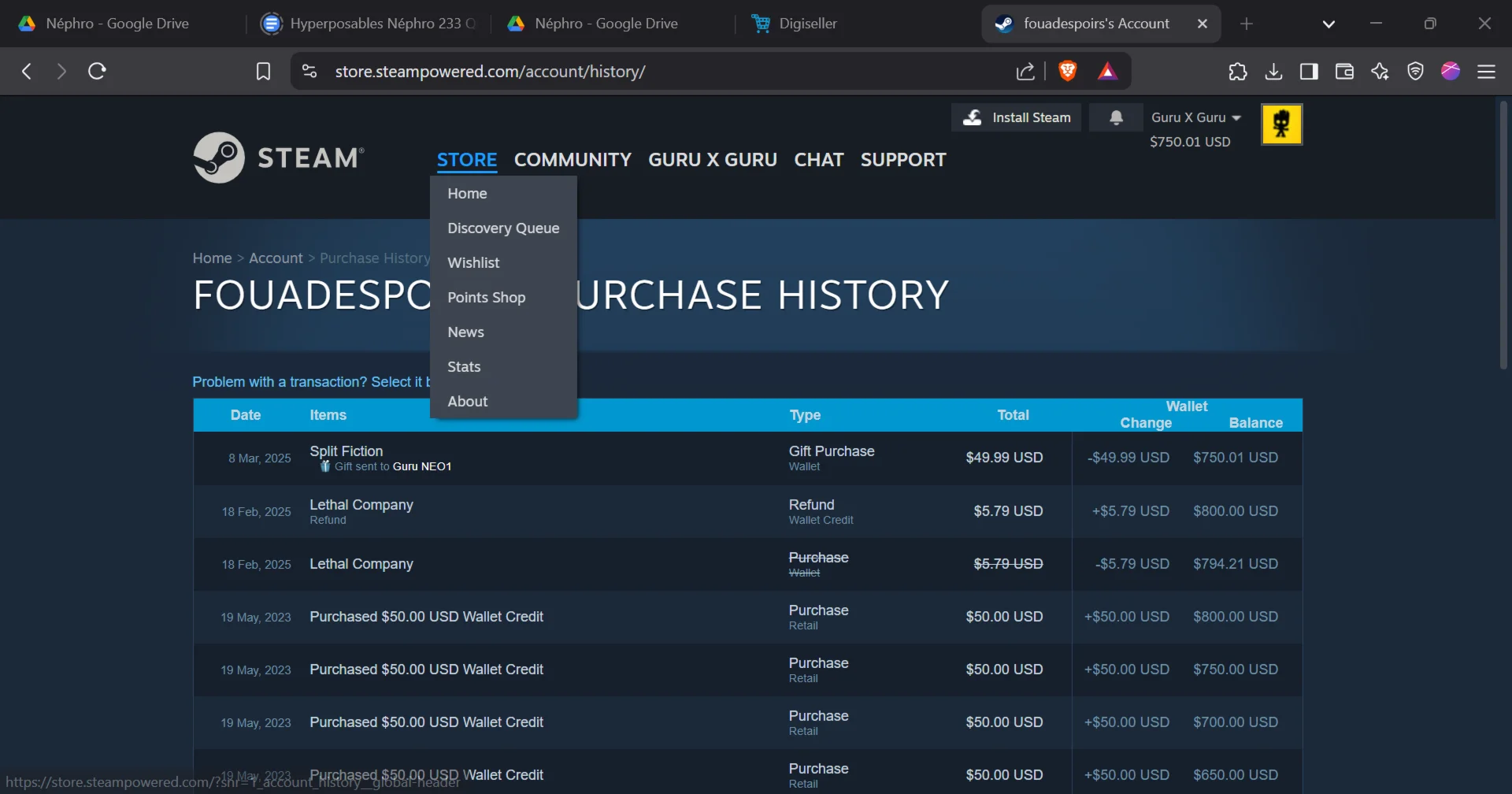Open the CHAT link in Steam header
Image resolution: width=1512 pixels, height=794 pixels.
[819, 160]
